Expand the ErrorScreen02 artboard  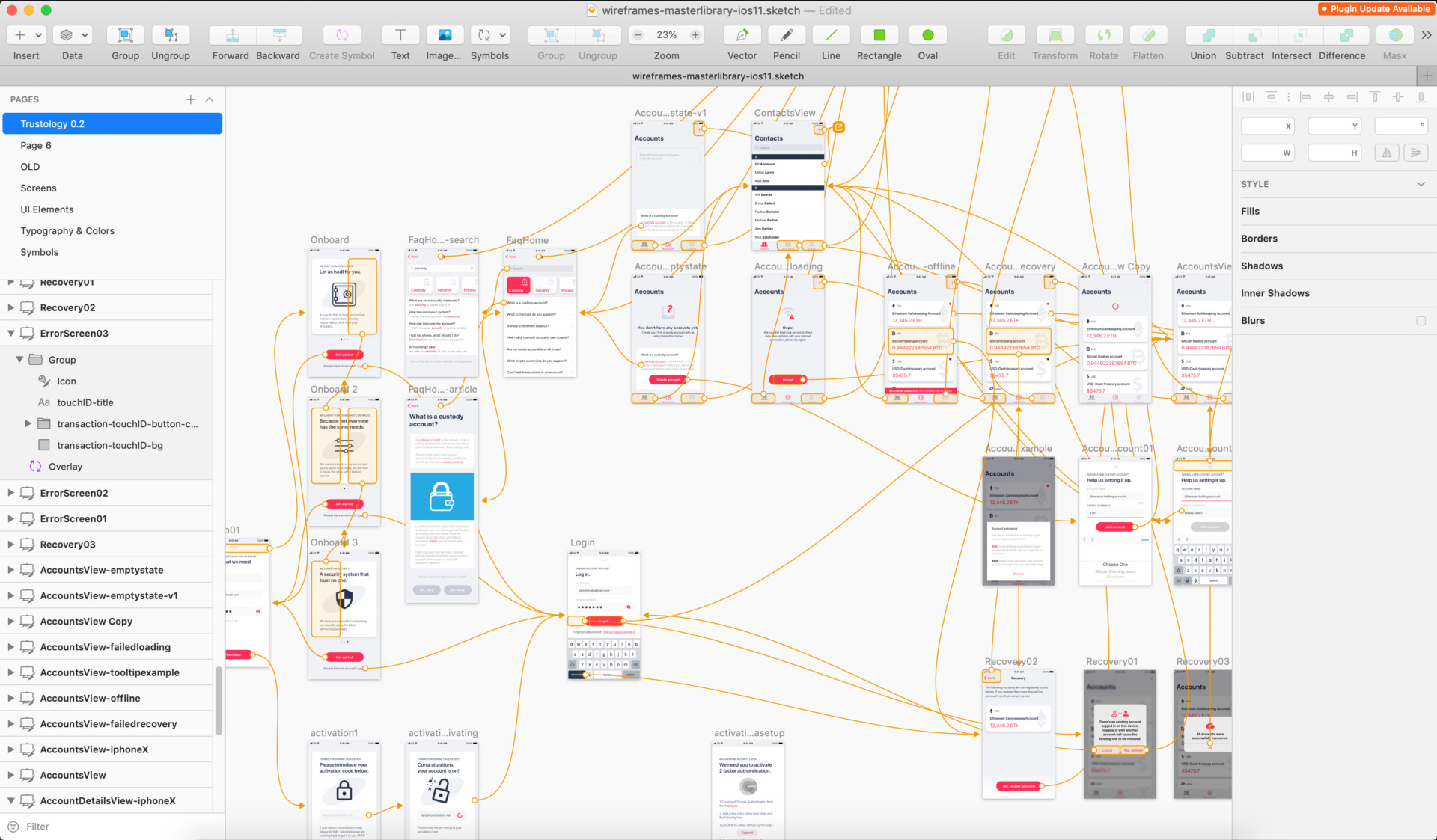[11, 493]
